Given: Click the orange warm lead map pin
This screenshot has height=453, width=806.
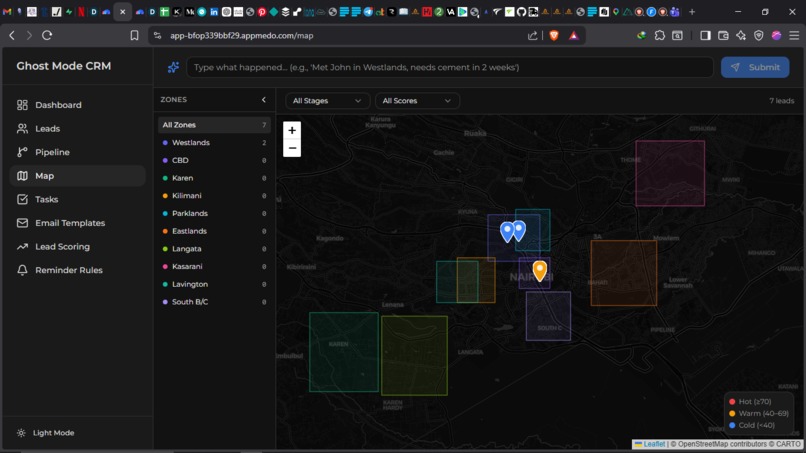Looking at the screenshot, I should point(540,270).
